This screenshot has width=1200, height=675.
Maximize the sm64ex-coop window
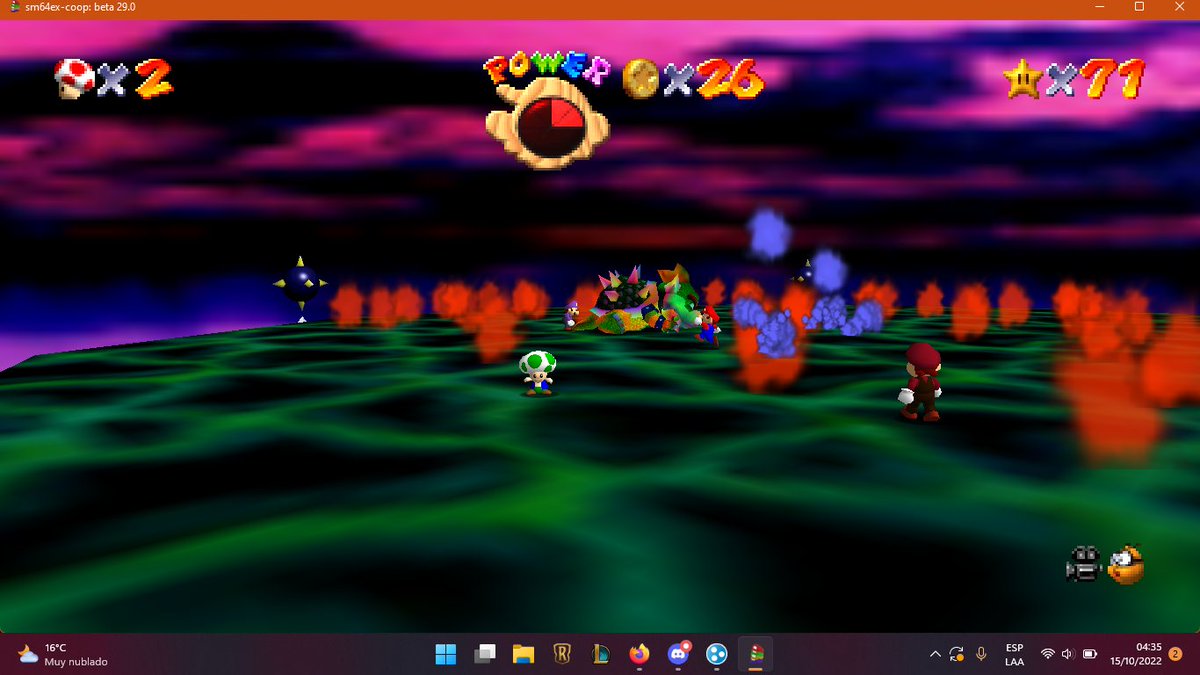coord(1139,6)
